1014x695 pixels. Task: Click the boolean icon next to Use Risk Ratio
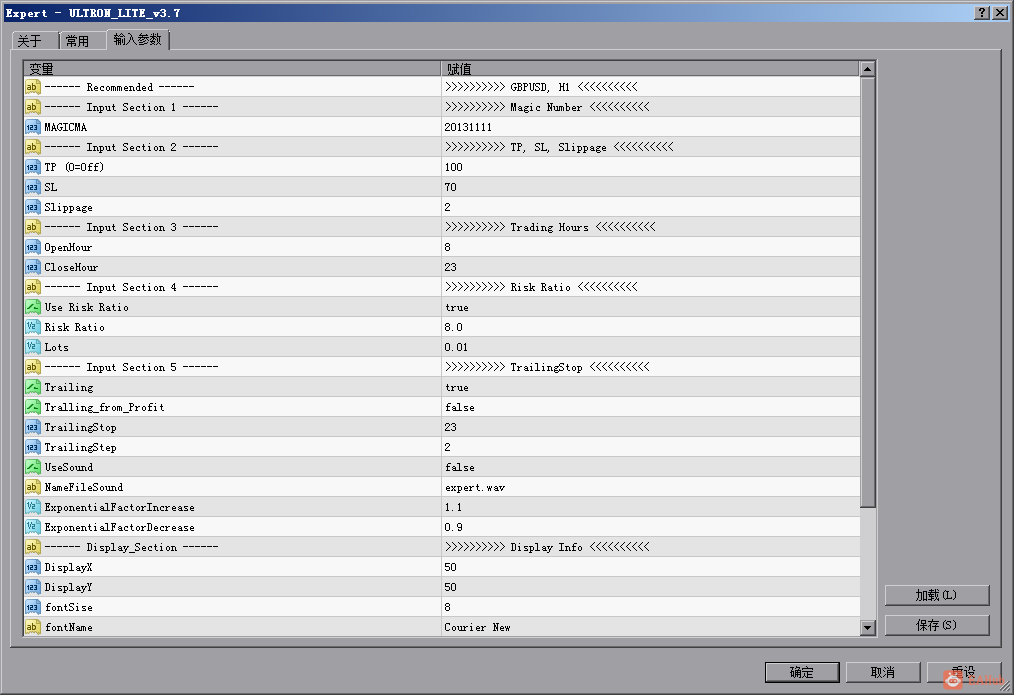[32, 307]
